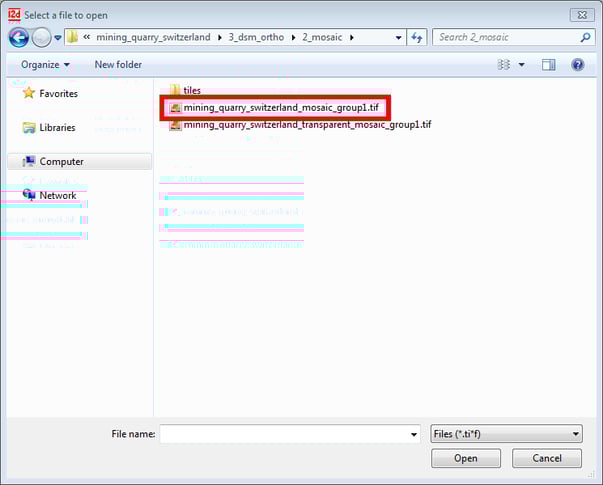This screenshot has height=485, width=603.
Task: Expand the File name history dropdown arrow
Action: (x=413, y=434)
